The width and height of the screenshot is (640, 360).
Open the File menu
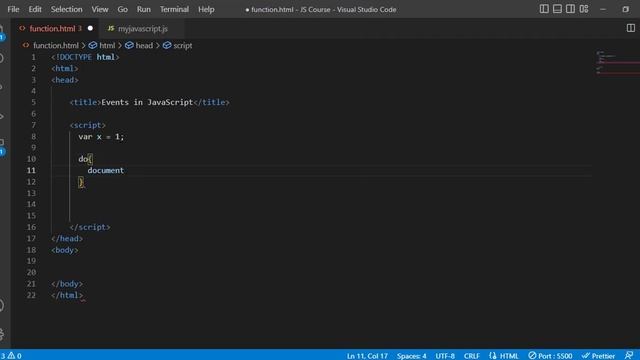click(13, 9)
